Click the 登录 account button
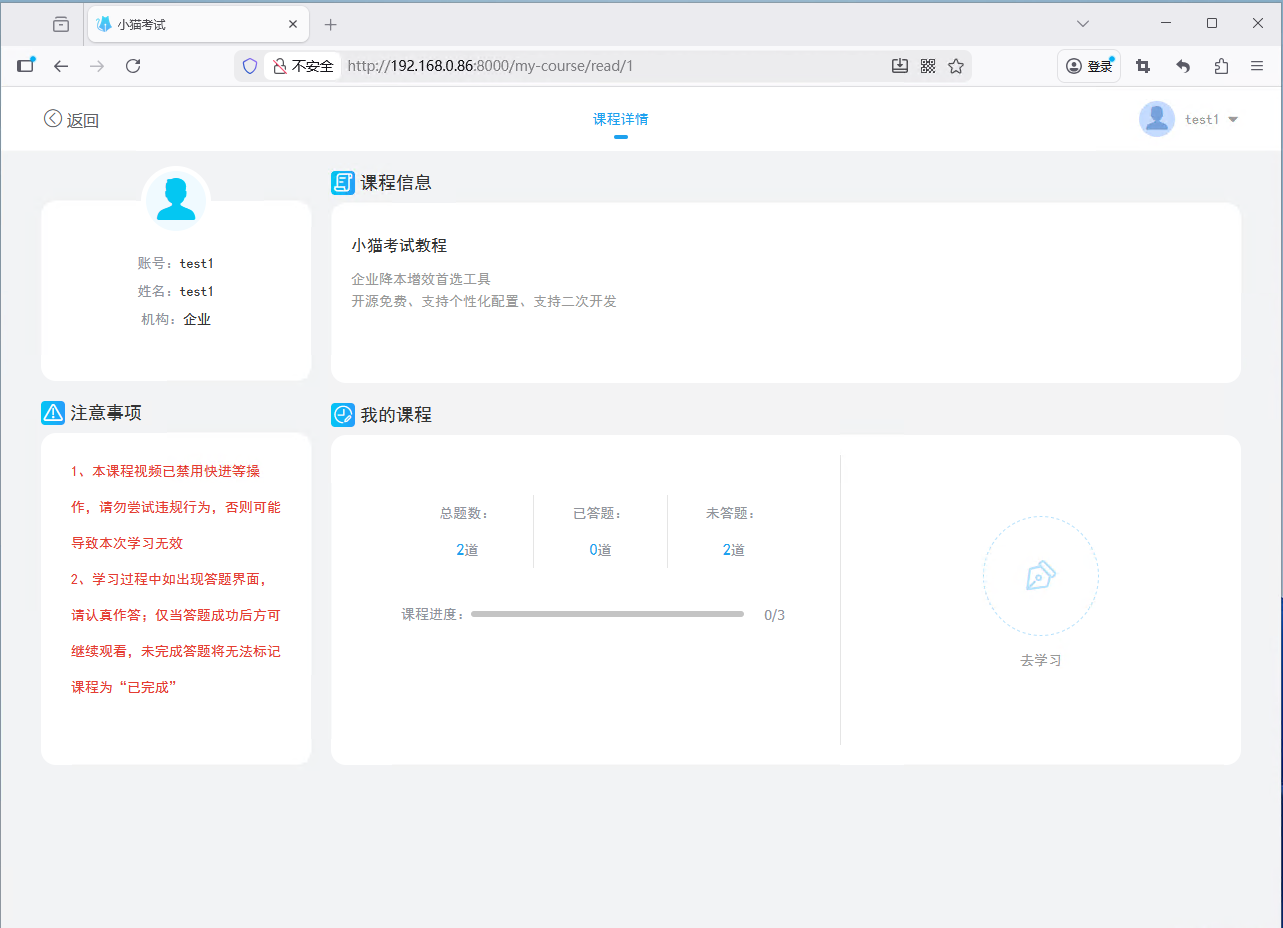Viewport: 1283px width, 928px height. [1089, 66]
